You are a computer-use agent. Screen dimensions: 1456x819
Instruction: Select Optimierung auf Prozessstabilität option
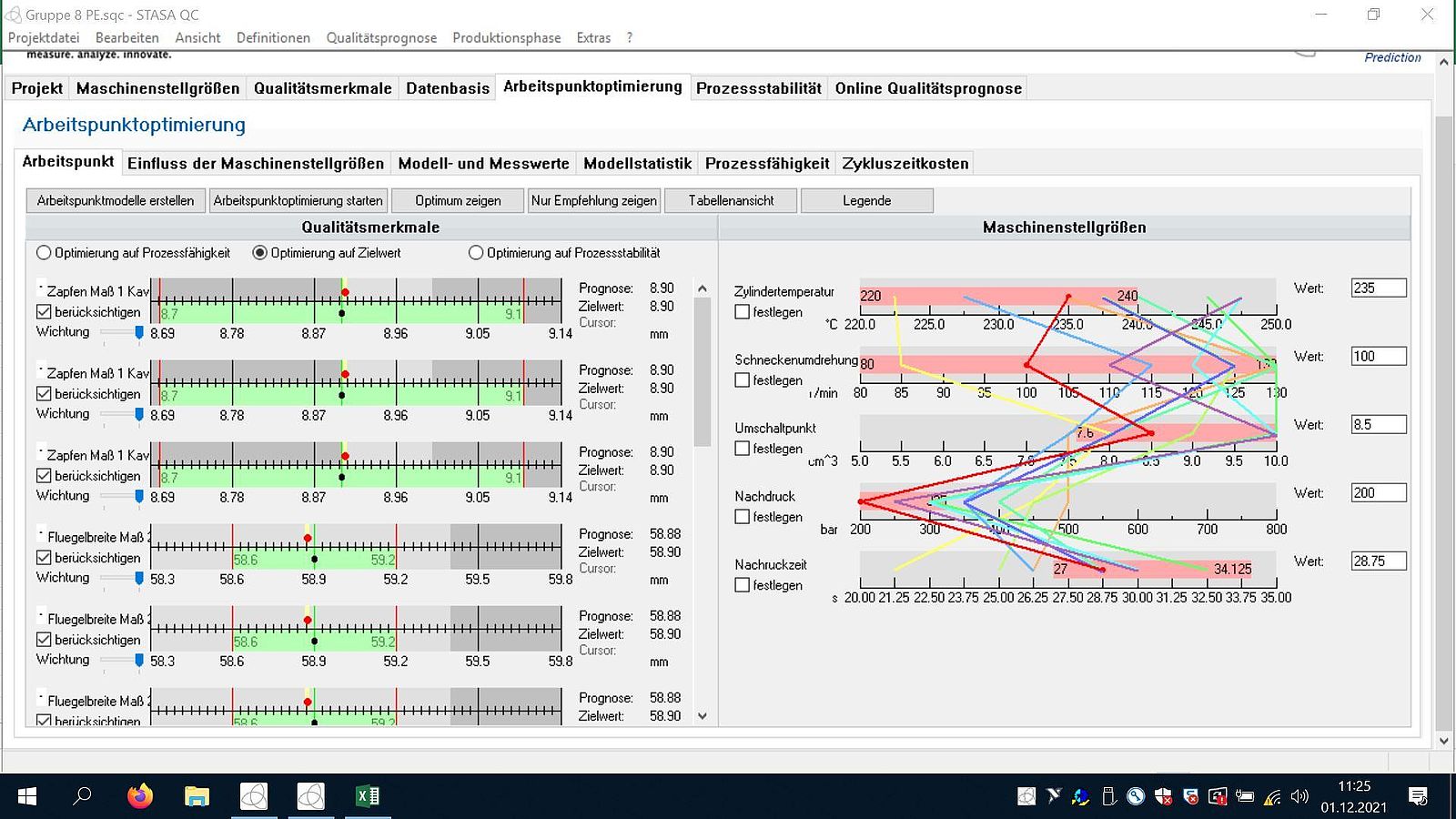tap(476, 253)
